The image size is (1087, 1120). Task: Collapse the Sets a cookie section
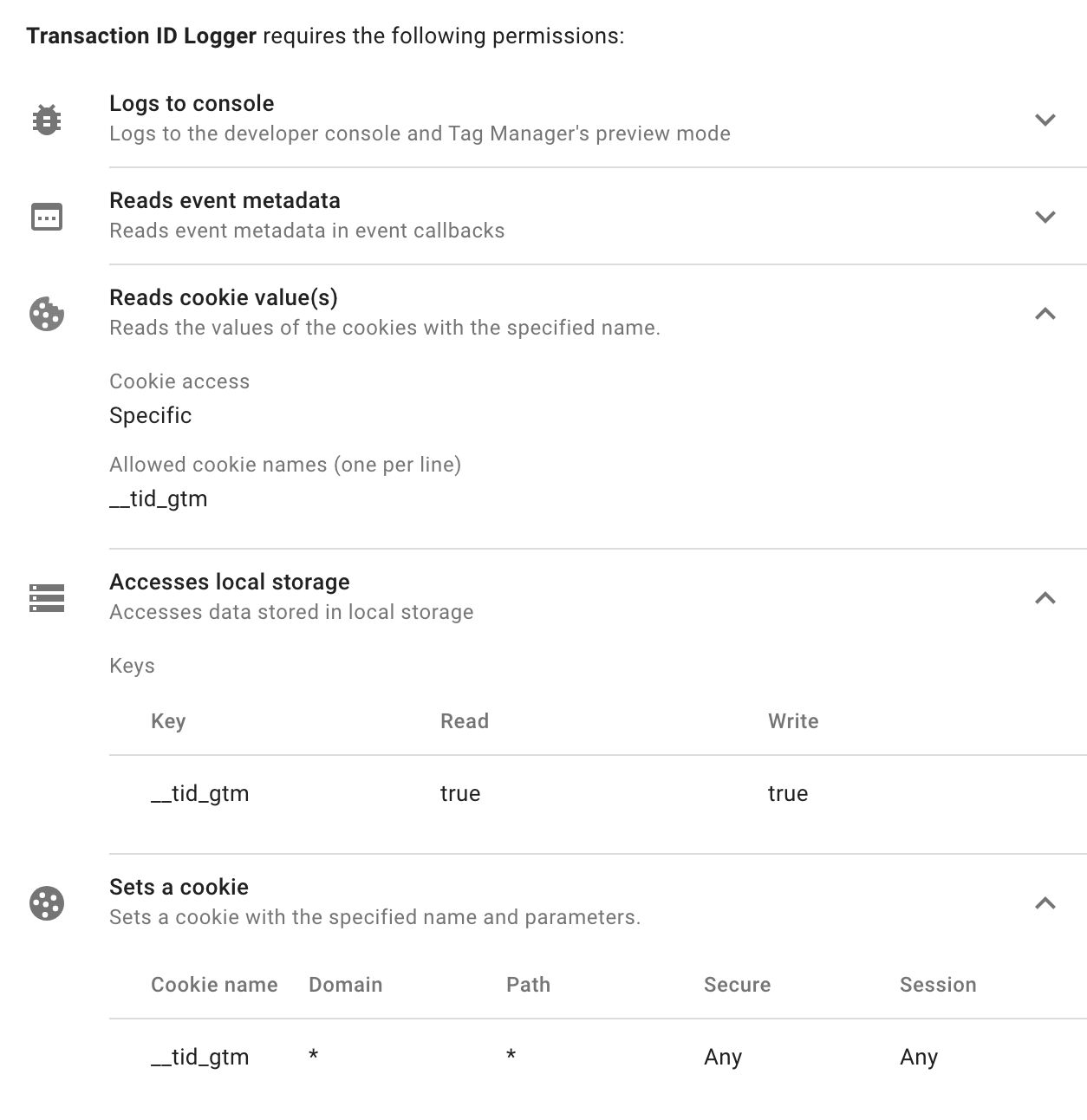[x=1045, y=903]
